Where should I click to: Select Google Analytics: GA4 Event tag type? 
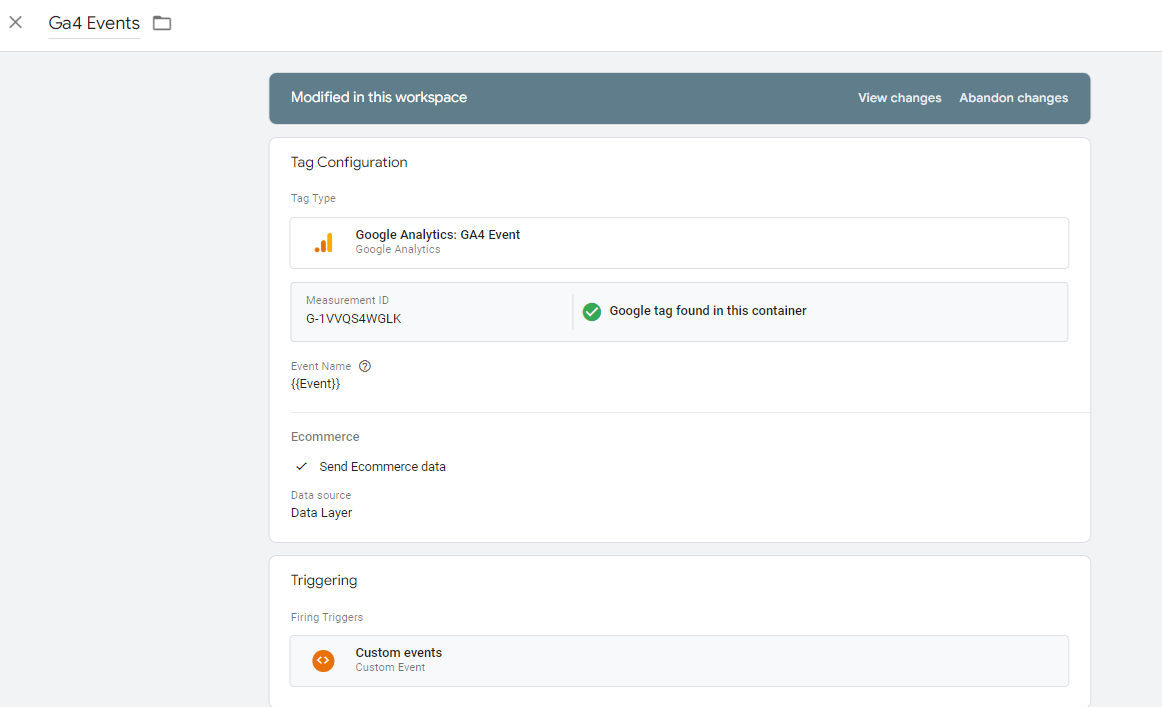tap(679, 242)
